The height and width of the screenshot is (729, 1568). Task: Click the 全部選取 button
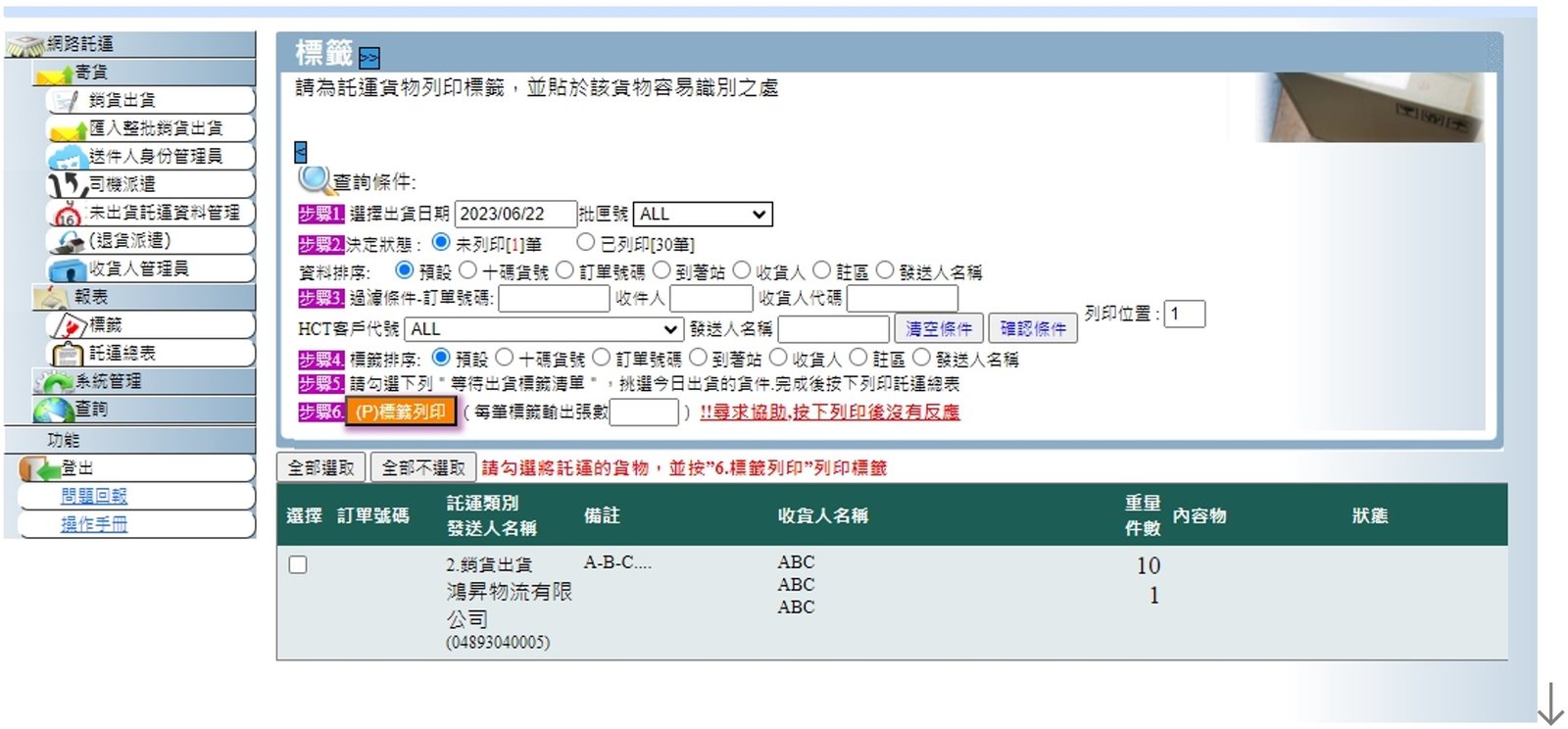320,468
